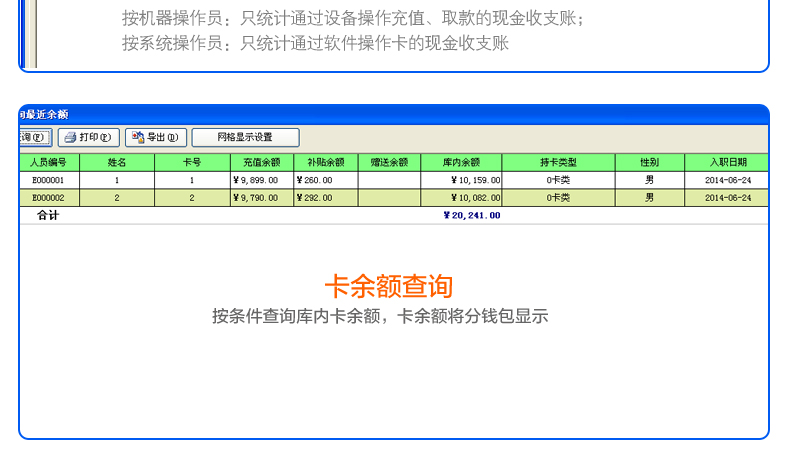Click the 性别 column header
This screenshot has height=450, width=790.
point(650,161)
